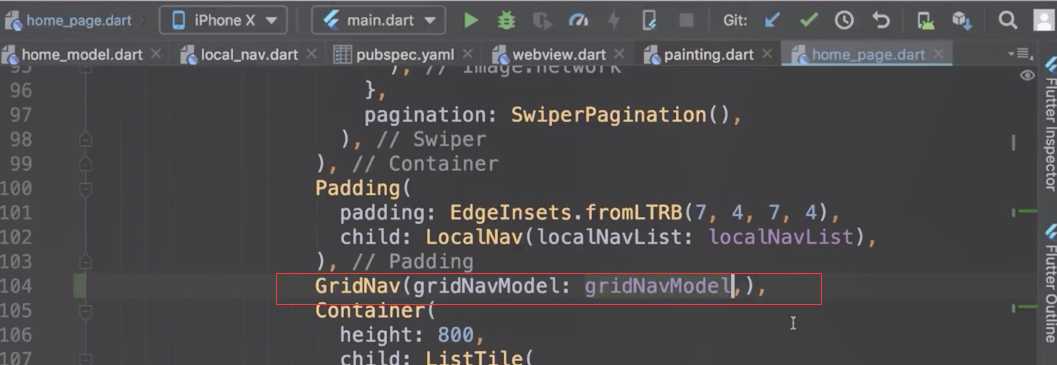The width and height of the screenshot is (1057, 365).
Task: Click the home_page.dart breadcrumb in navigation bar
Action: (69, 20)
